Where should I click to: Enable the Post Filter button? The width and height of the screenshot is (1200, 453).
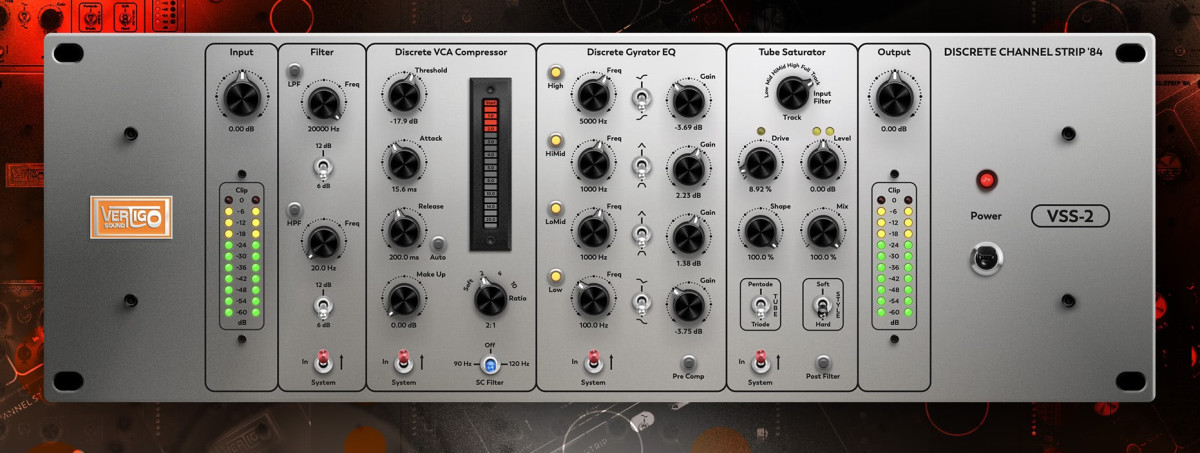(822, 362)
